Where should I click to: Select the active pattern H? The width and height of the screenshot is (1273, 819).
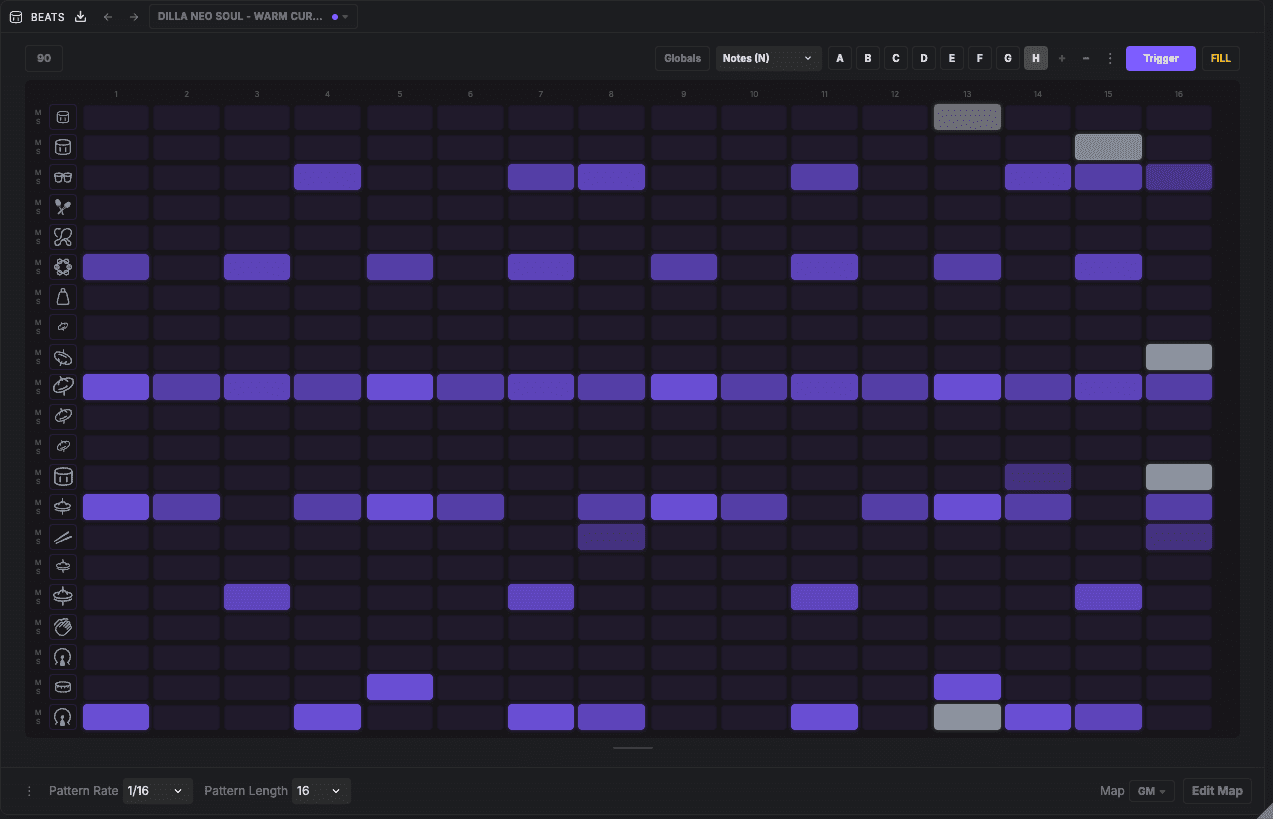pyautogui.click(x=1036, y=58)
